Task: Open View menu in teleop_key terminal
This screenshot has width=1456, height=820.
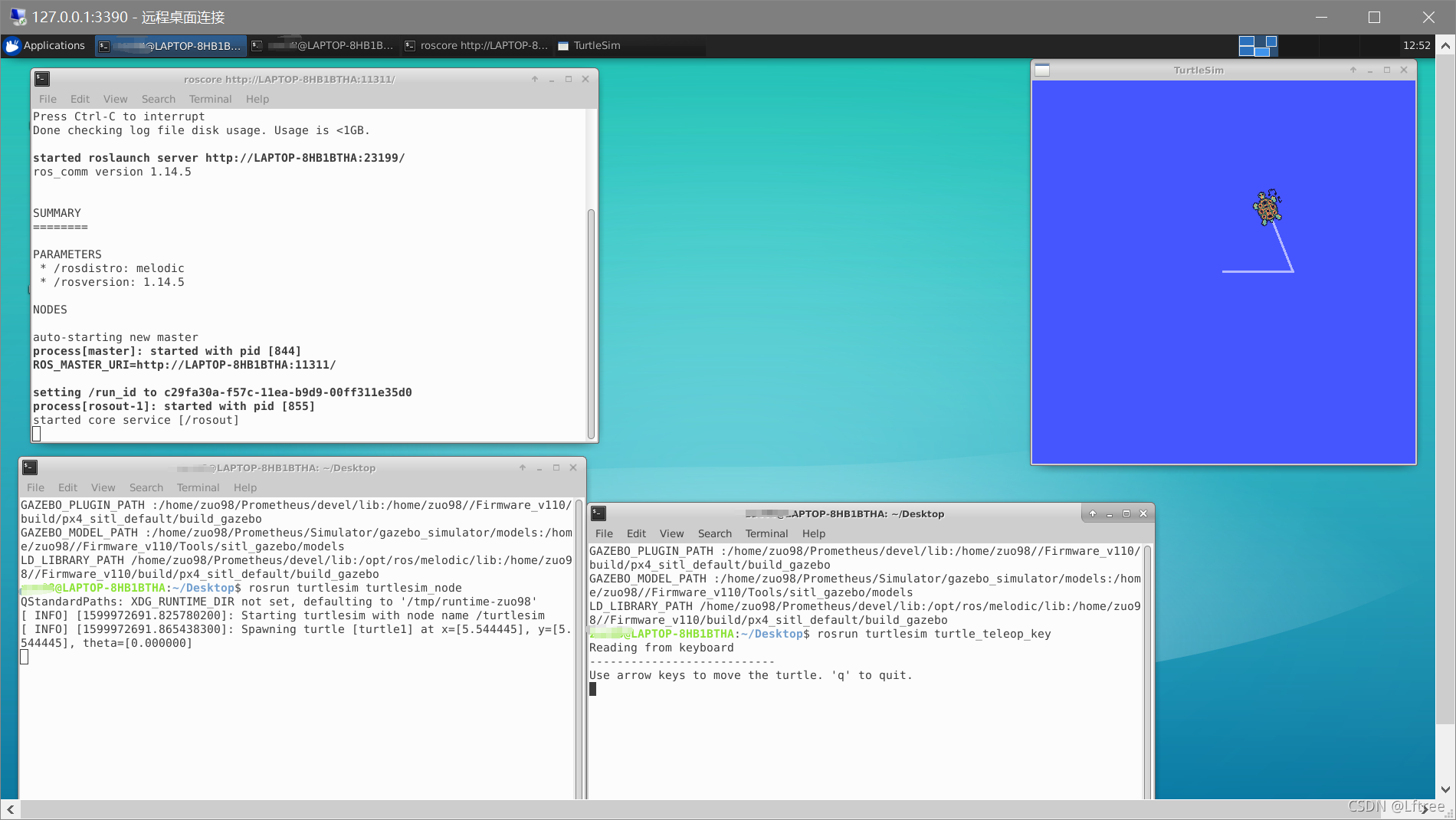Action: 671,533
